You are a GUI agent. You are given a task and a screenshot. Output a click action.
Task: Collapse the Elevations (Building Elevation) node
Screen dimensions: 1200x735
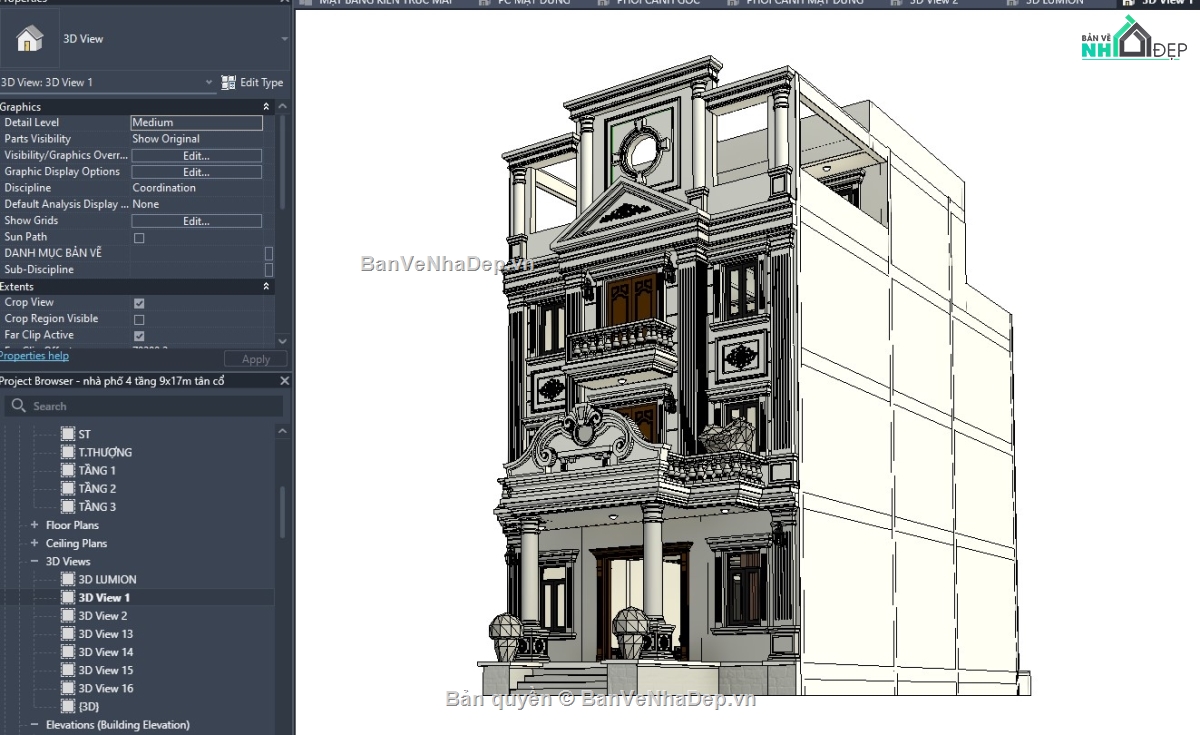(x=34, y=725)
